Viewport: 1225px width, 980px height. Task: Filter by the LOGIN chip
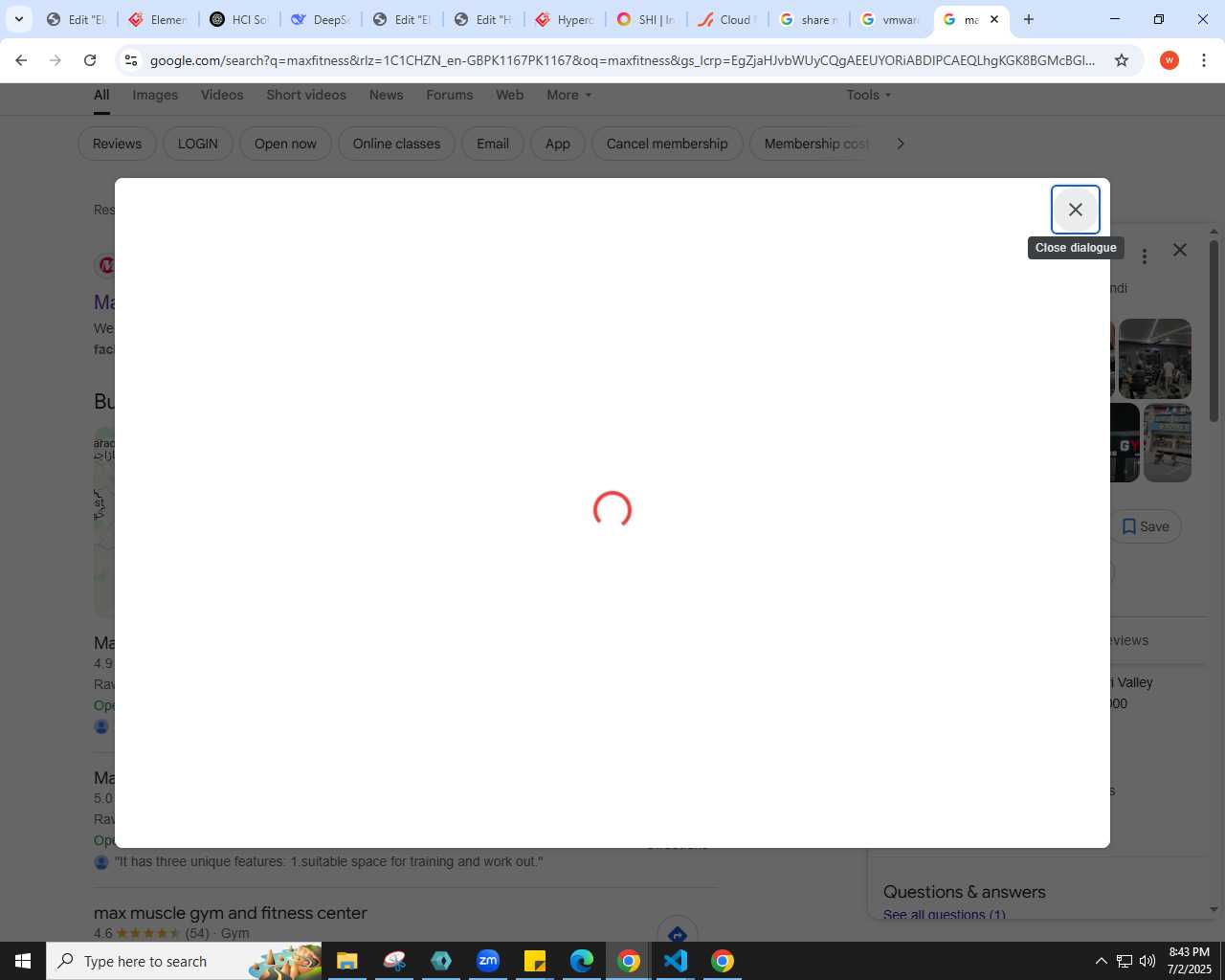click(x=198, y=144)
